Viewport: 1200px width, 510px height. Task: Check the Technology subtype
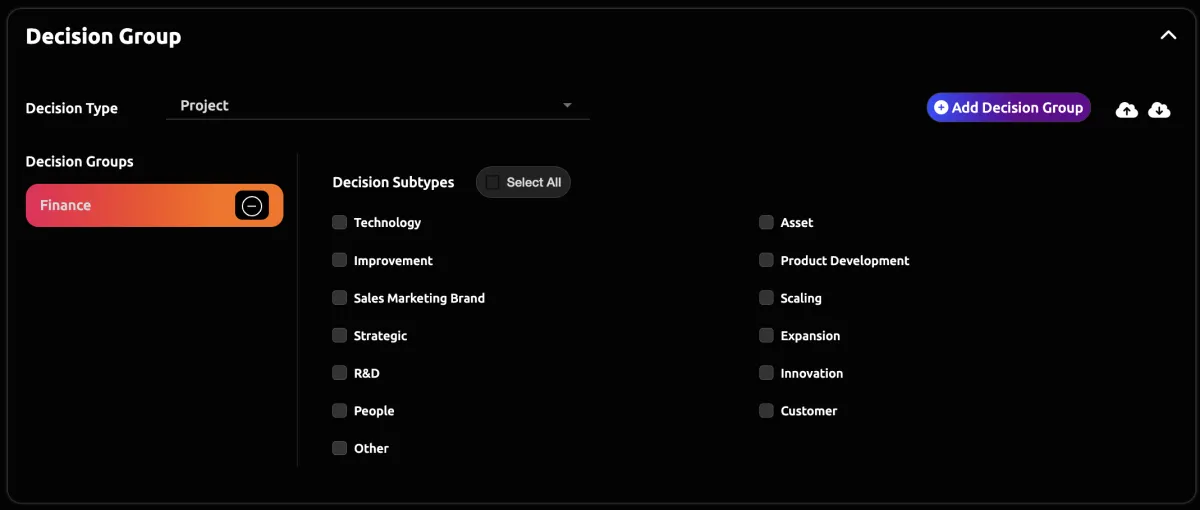click(339, 222)
